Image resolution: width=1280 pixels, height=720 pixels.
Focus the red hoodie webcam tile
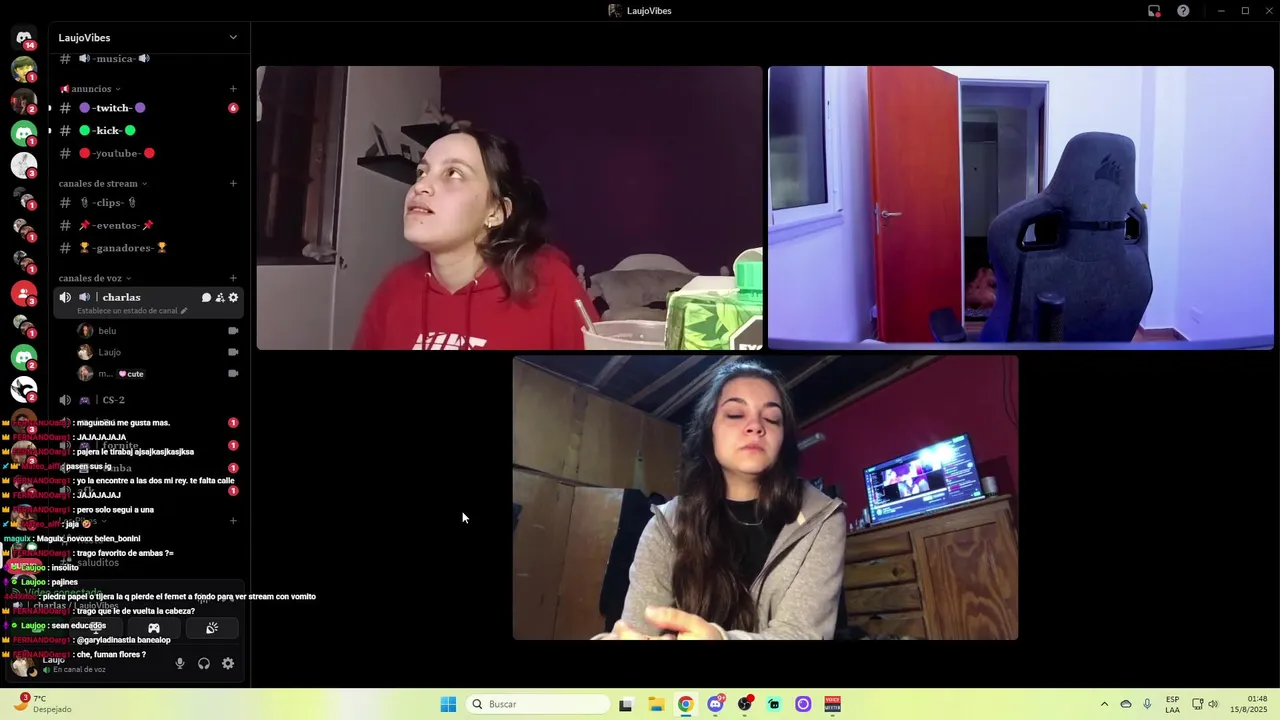coord(509,208)
